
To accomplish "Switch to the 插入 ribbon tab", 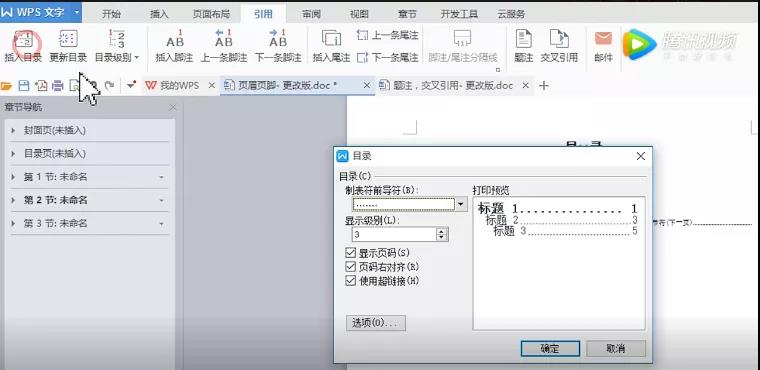I will 159,14.
